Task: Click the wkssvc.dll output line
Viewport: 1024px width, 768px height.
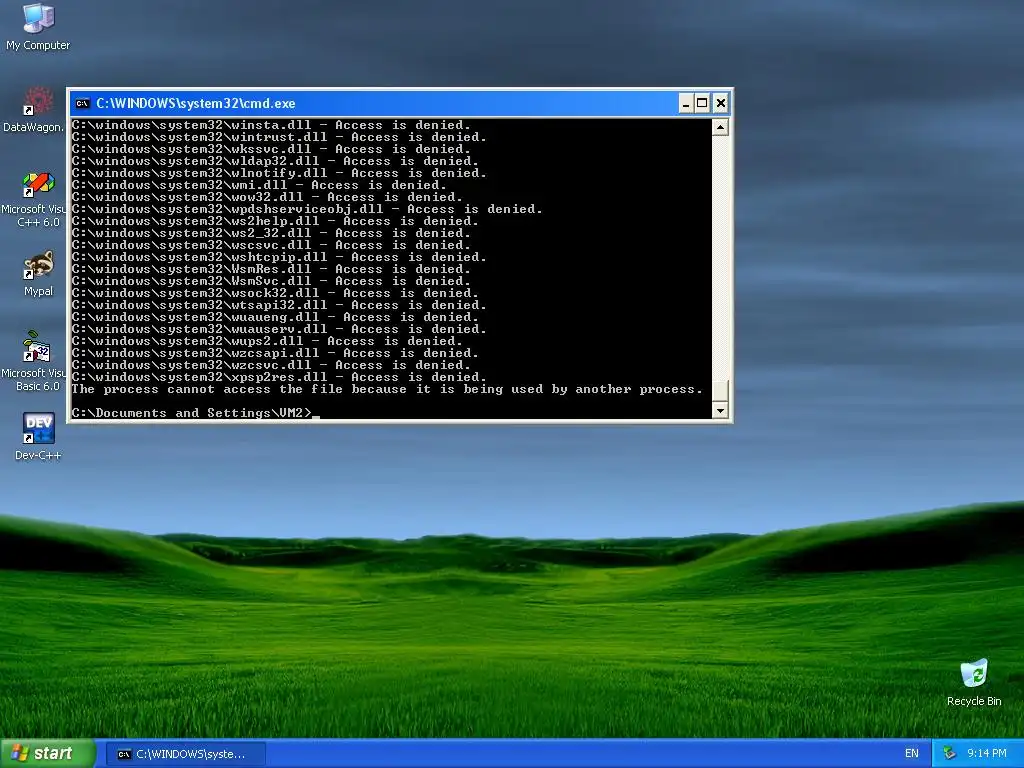Action: [271, 149]
